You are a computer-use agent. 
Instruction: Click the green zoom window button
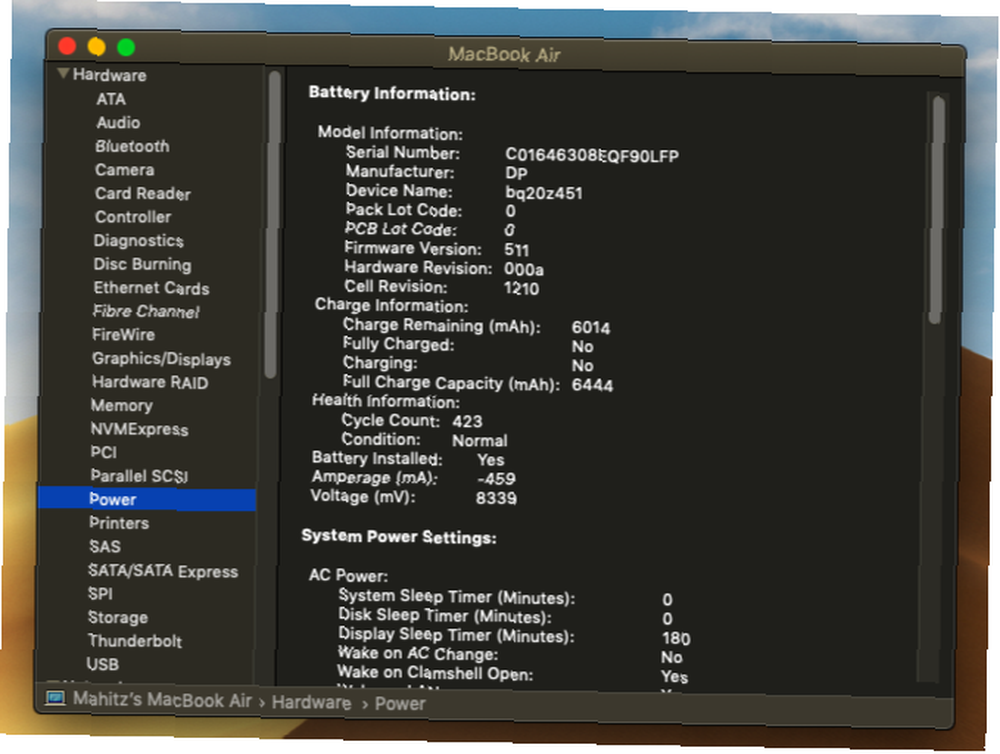point(126,47)
